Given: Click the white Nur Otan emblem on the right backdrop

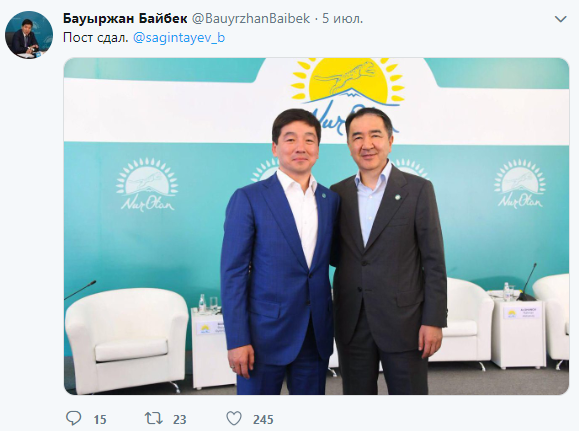Looking at the screenshot, I should point(520,184).
